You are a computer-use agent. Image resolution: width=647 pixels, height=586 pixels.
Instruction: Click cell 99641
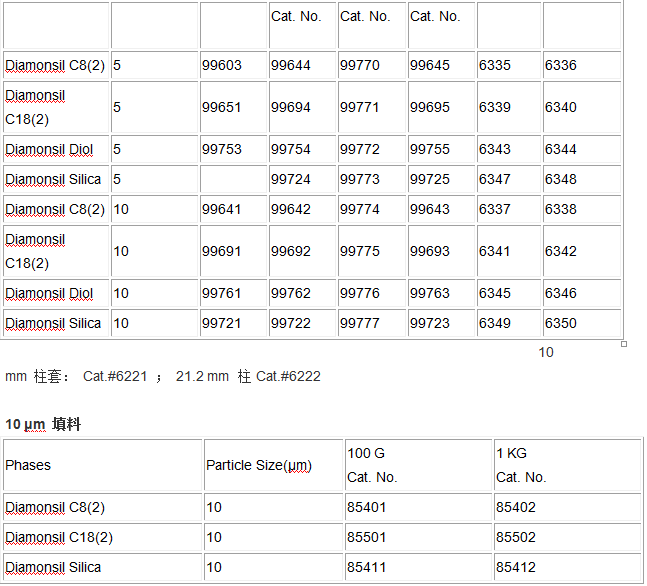(x=233, y=209)
